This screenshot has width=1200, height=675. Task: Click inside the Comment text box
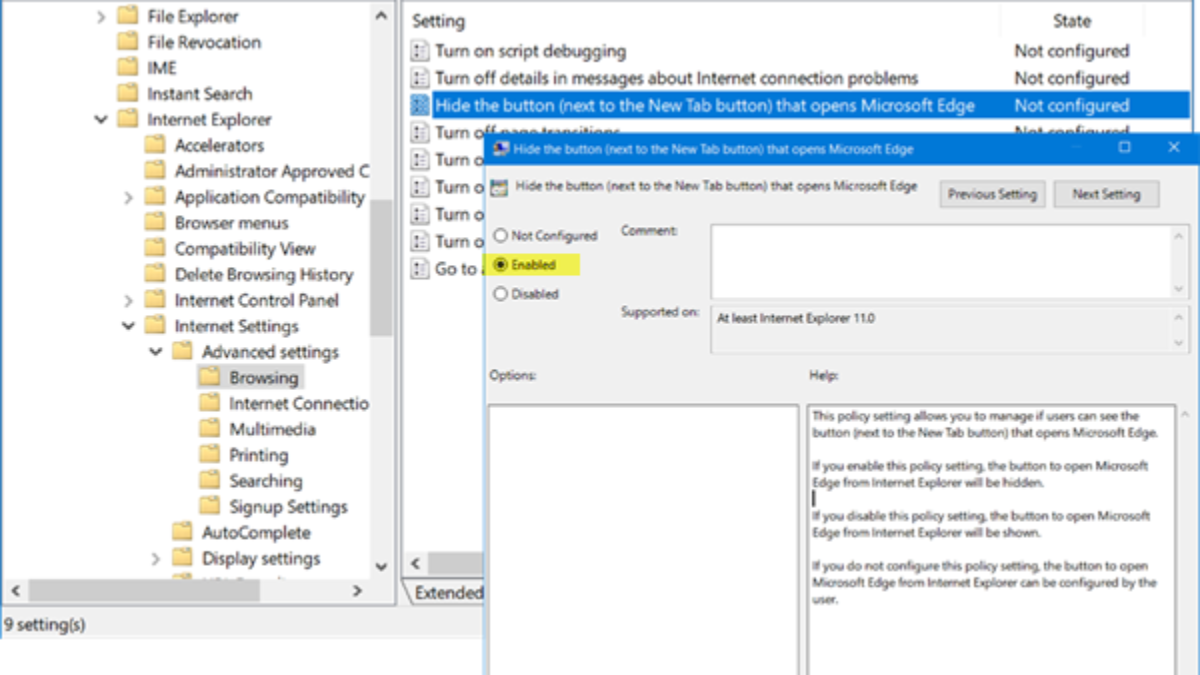pyautogui.click(x=940, y=261)
